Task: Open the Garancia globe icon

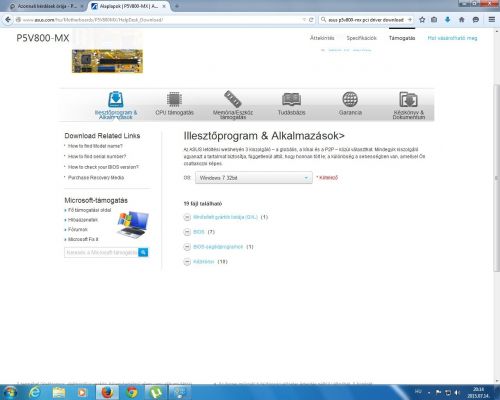Action: [x=350, y=99]
